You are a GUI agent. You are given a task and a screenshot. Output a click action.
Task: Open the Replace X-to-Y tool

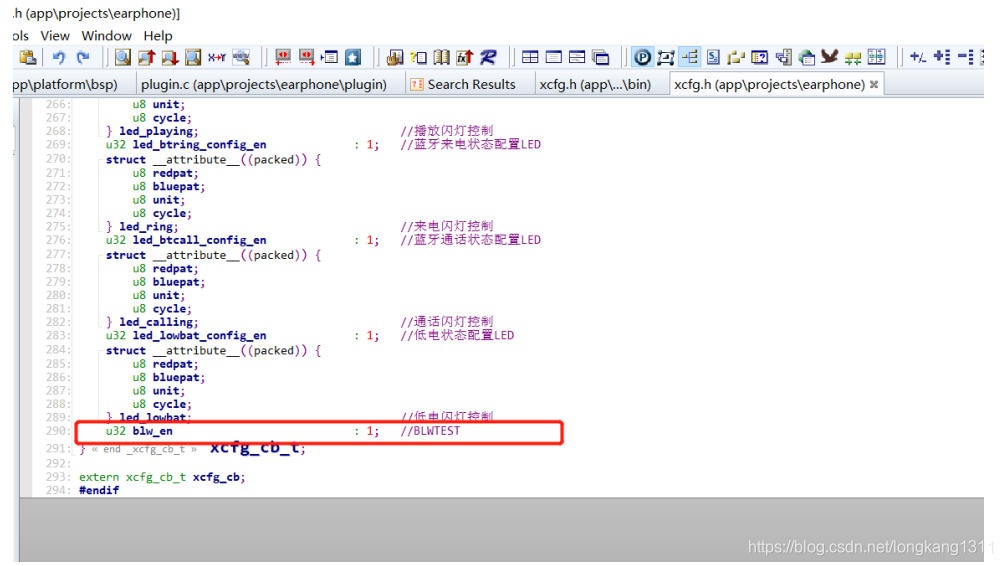pos(217,58)
